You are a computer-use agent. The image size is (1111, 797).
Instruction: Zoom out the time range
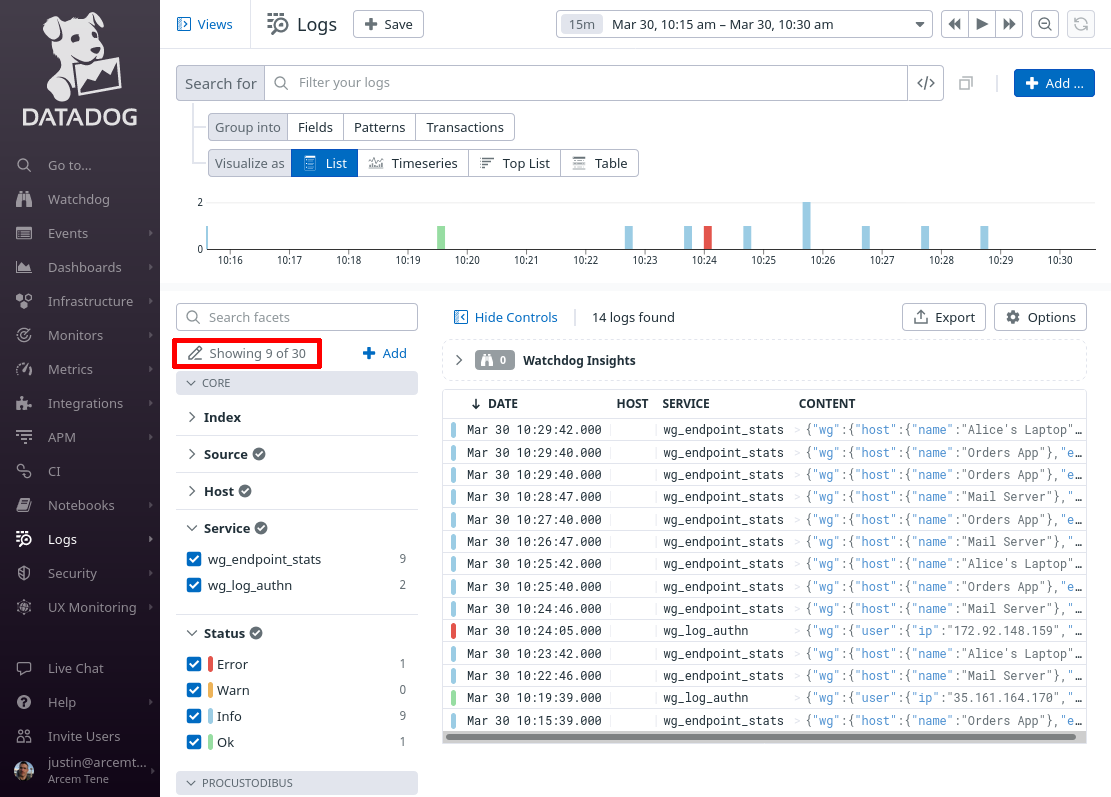(1045, 24)
